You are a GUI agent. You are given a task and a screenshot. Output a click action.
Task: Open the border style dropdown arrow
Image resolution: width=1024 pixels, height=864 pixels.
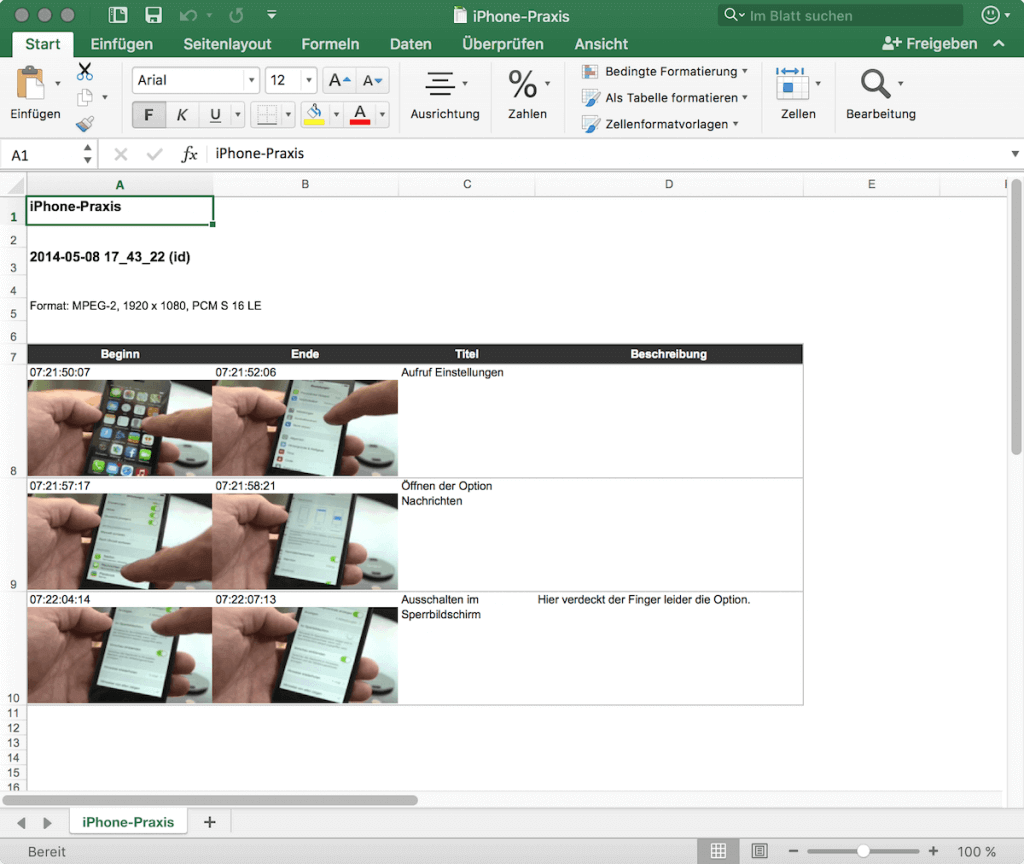tap(288, 115)
